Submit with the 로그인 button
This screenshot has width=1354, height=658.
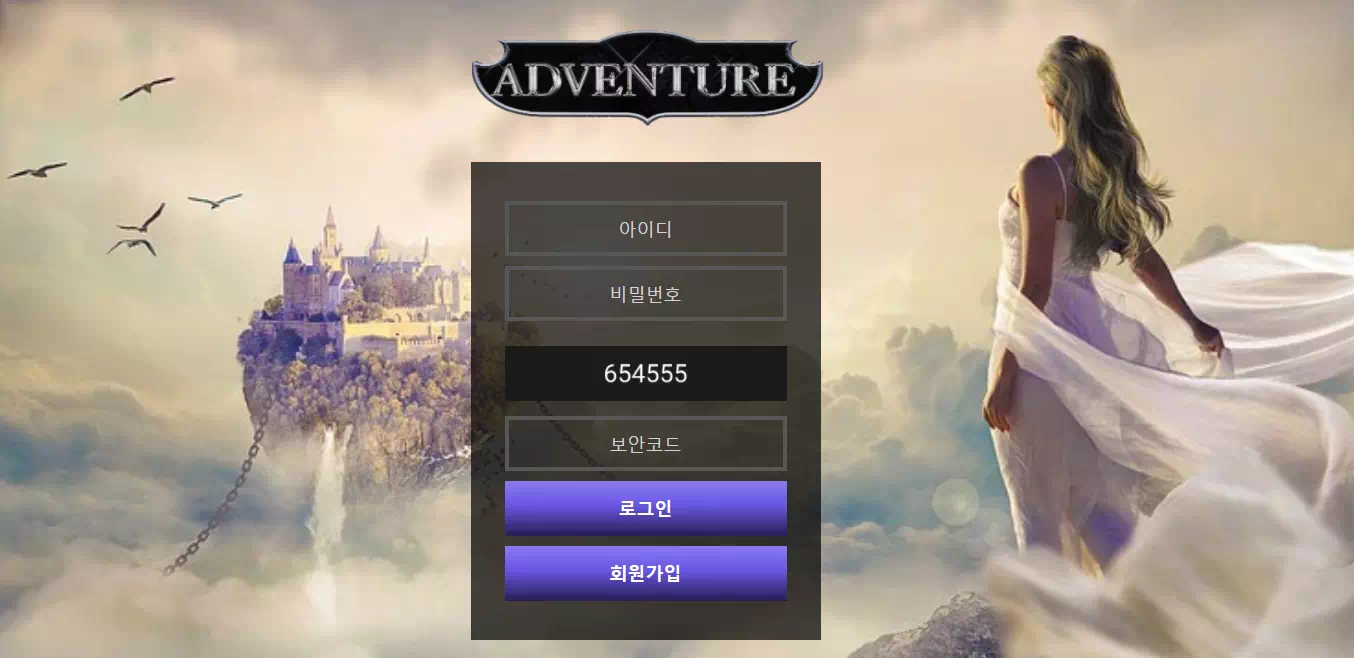click(646, 508)
